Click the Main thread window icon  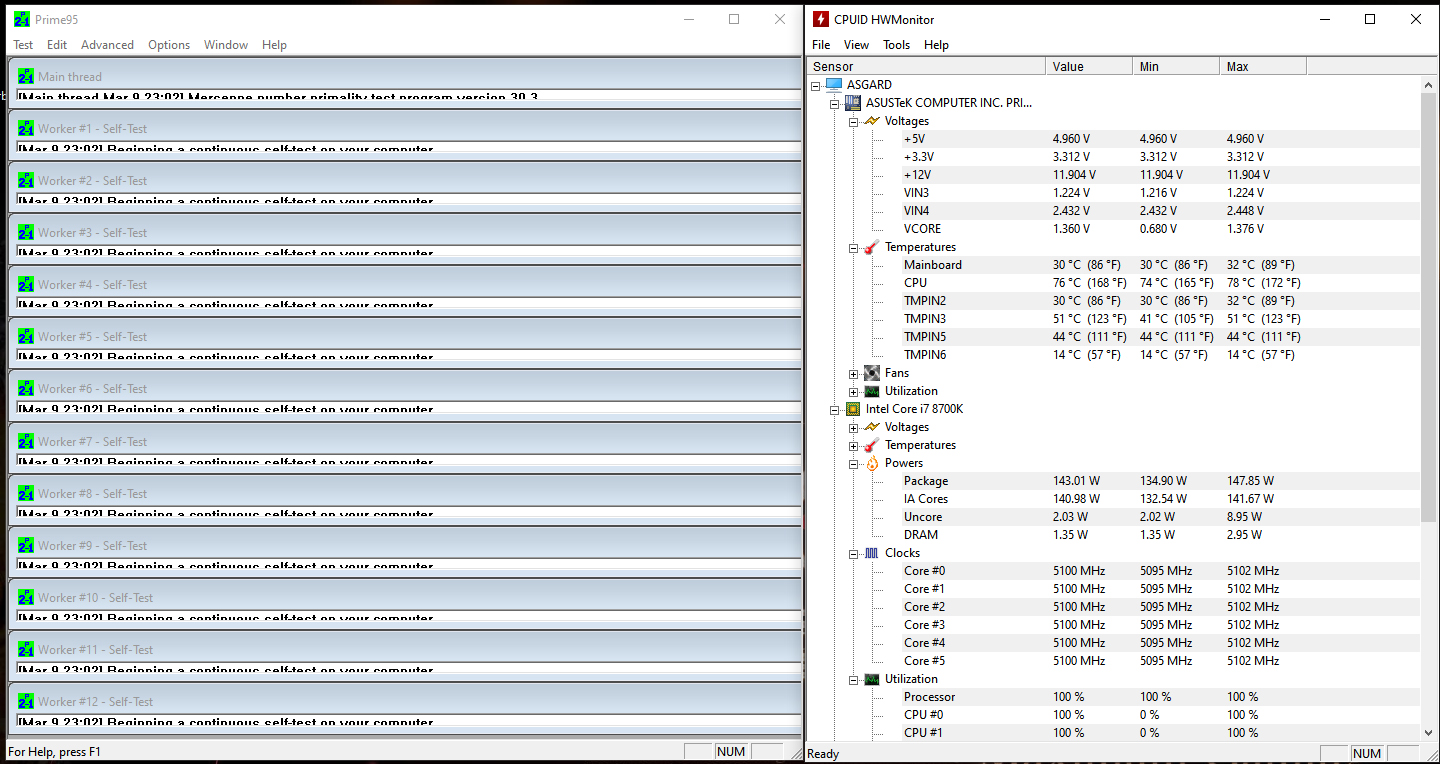(x=26, y=76)
